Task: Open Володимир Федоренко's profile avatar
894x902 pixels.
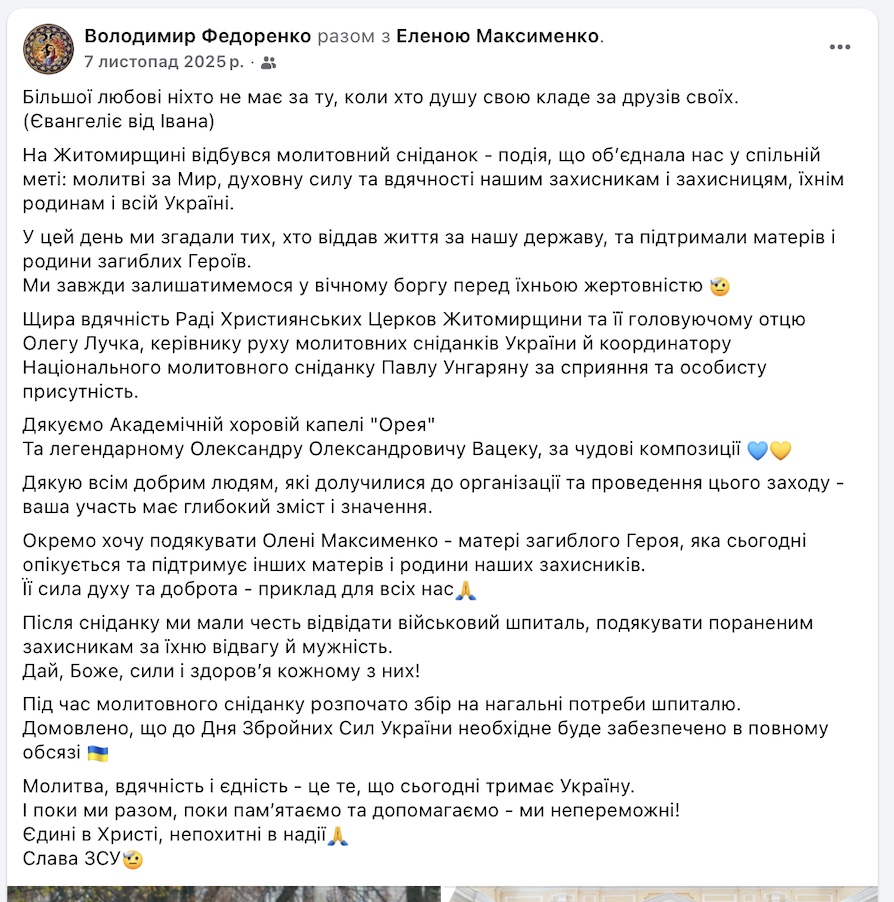Action: (x=48, y=49)
